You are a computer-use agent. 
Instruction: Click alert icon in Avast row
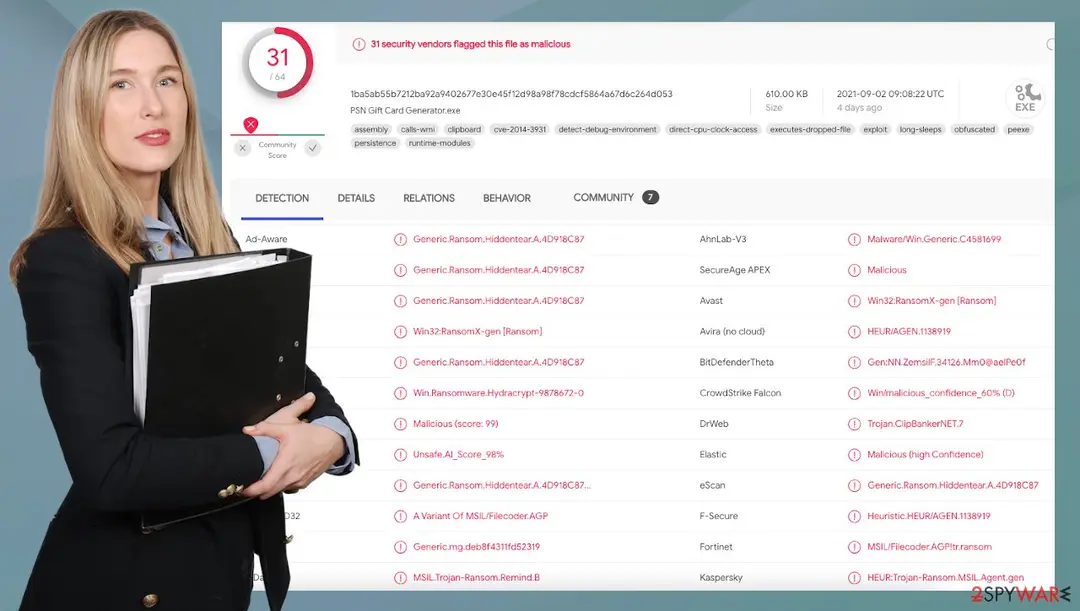tap(854, 301)
